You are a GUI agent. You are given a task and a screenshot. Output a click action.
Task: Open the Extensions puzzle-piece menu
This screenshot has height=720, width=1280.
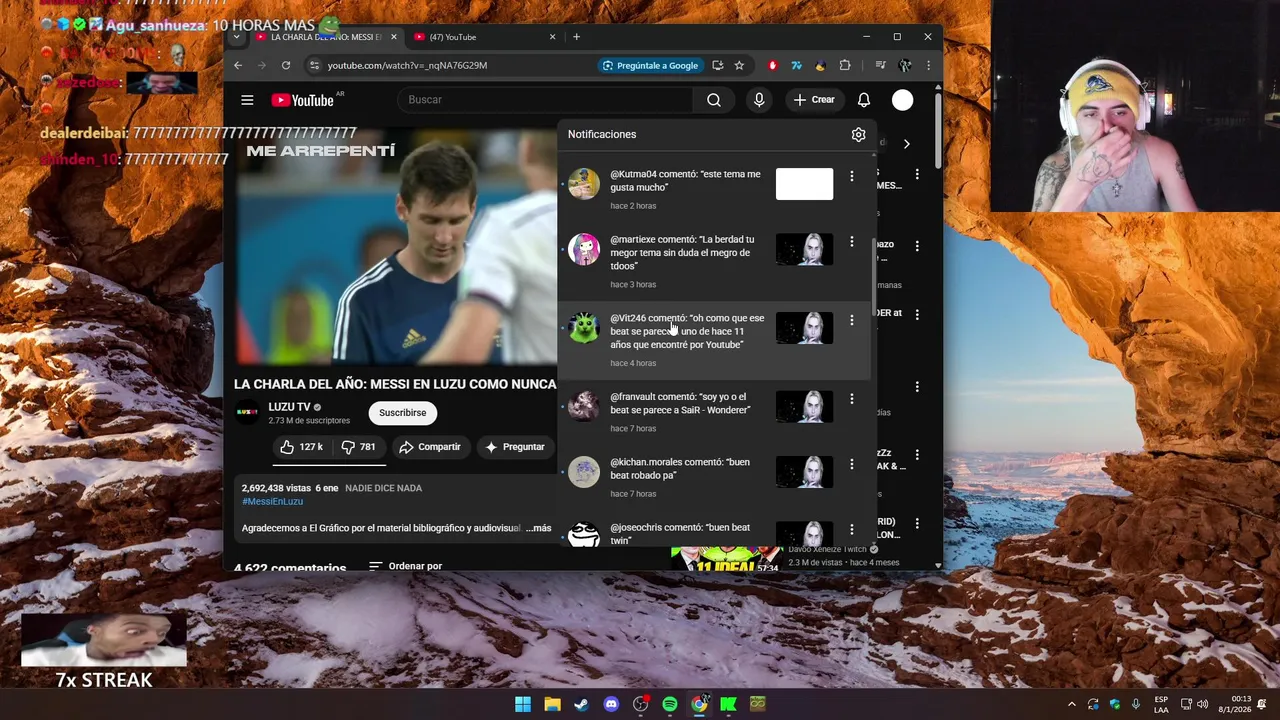(x=845, y=65)
